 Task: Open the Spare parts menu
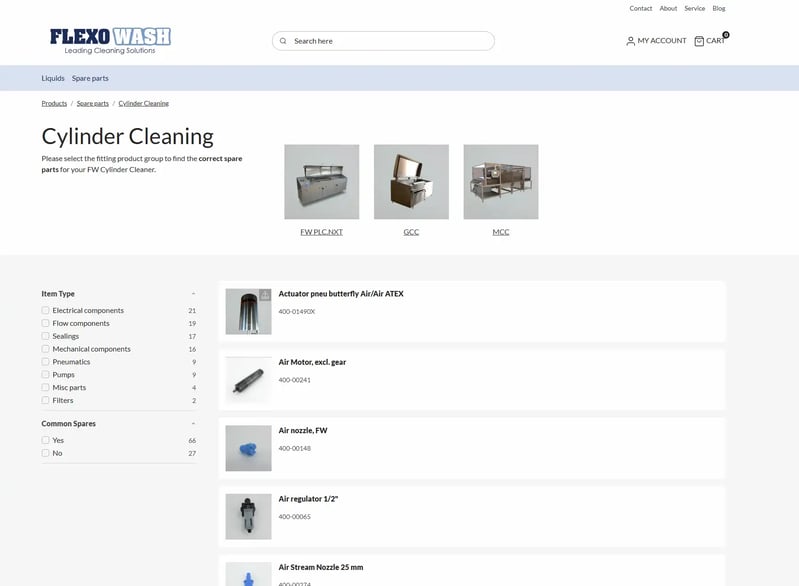coord(90,78)
